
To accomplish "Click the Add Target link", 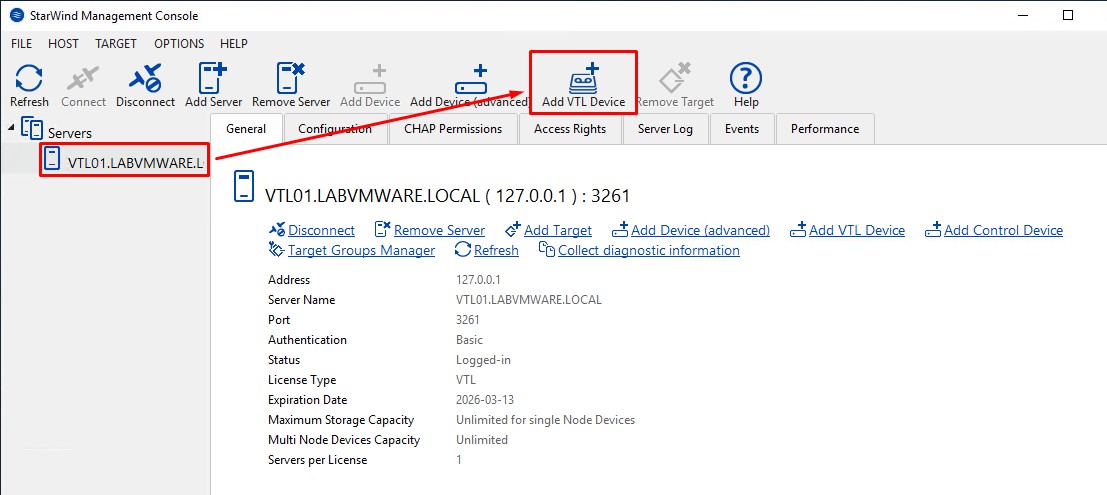I will (557, 230).
